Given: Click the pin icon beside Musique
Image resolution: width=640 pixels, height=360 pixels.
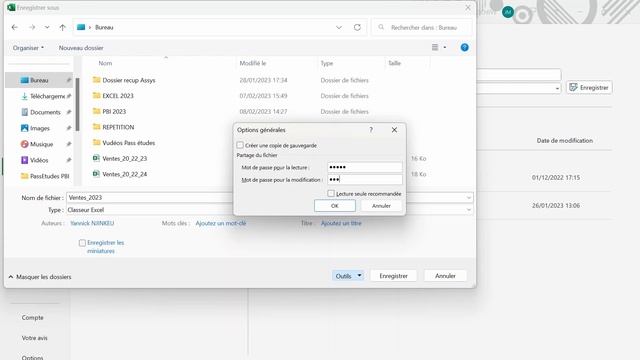Looking at the screenshot, I should (x=69, y=144).
